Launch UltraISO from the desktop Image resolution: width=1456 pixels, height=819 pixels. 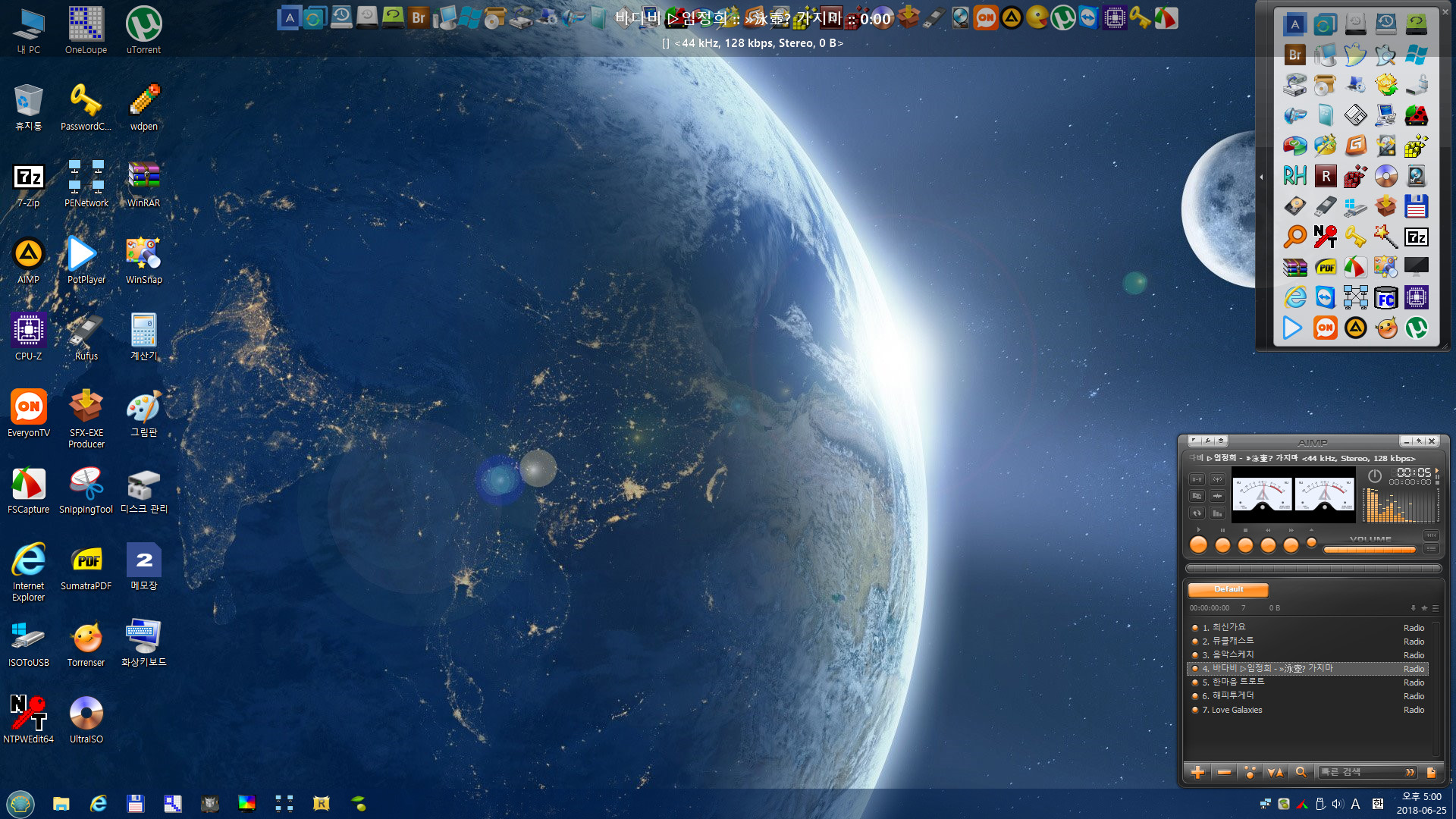pyautogui.click(x=86, y=720)
